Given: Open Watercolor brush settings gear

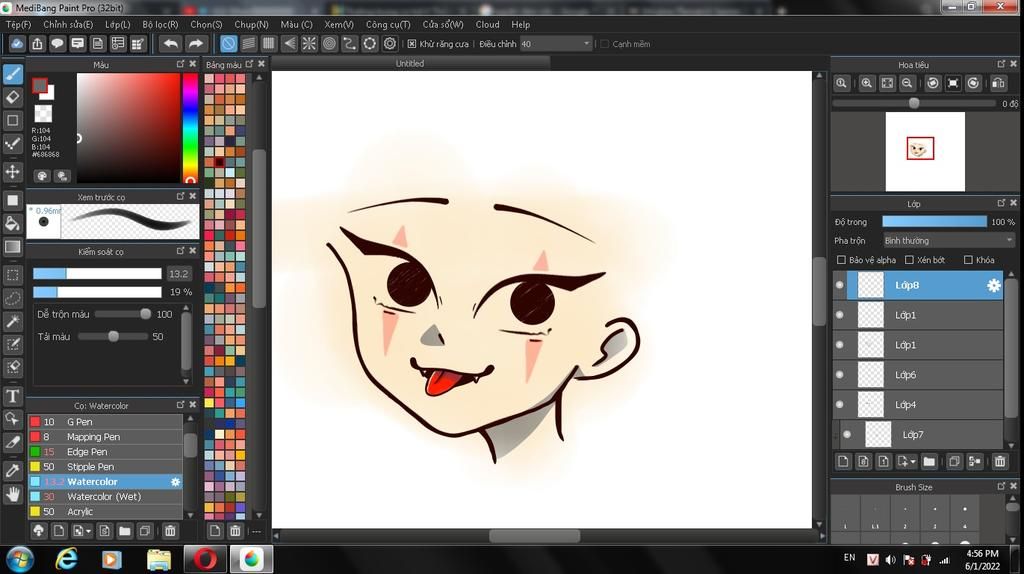Looking at the screenshot, I should tap(175, 482).
